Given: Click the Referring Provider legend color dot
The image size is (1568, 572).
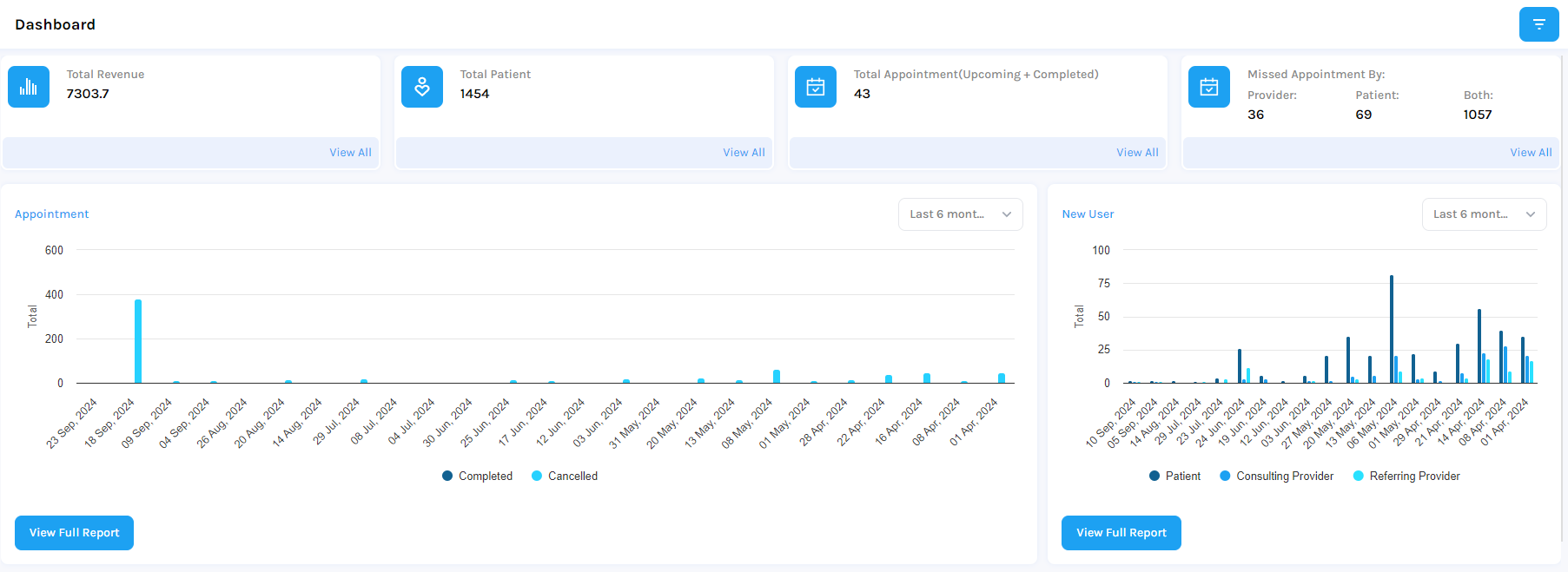Looking at the screenshot, I should pyautogui.click(x=1359, y=476).
